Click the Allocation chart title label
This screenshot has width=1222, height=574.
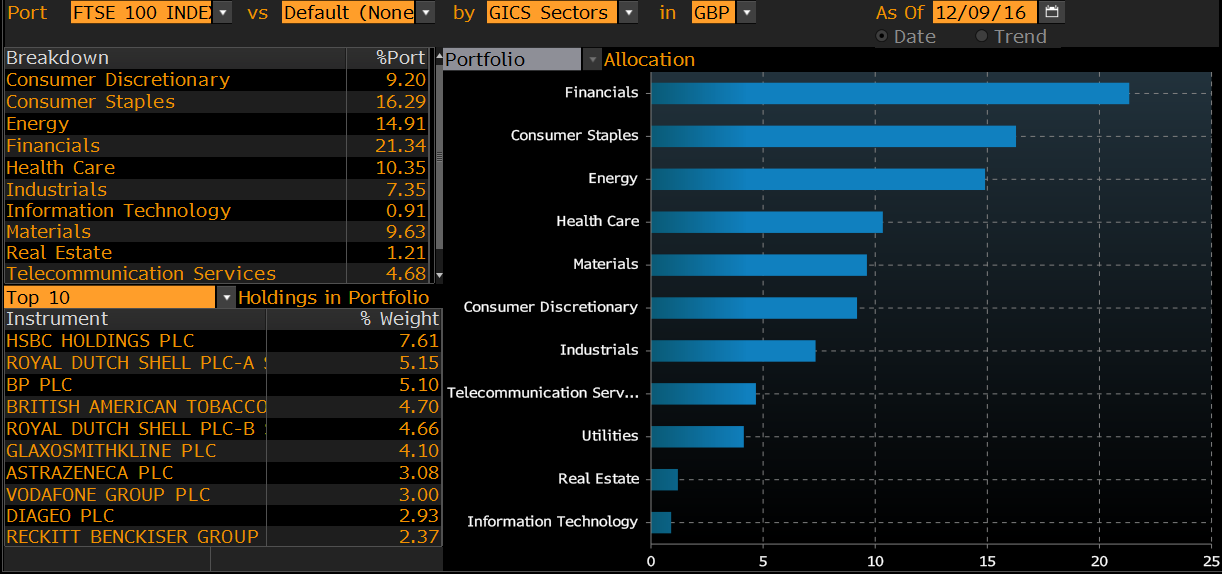point(649,59)
